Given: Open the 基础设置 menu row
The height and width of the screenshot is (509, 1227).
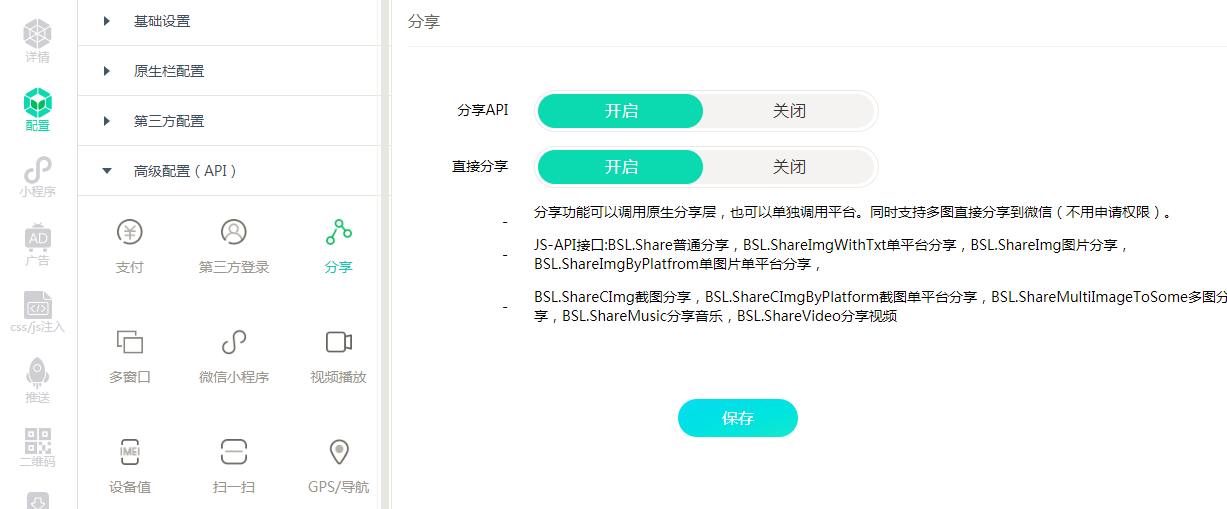Looking at the screenshot, I should (229, 21).
